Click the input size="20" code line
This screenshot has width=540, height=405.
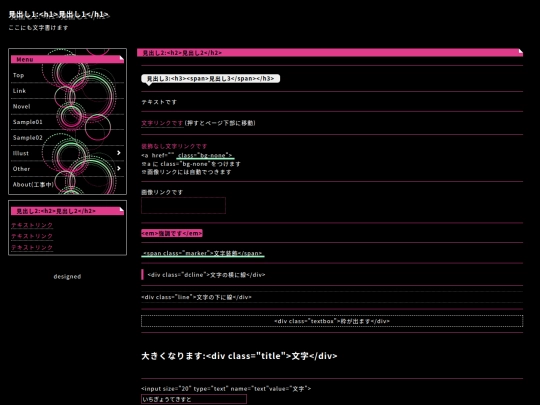226,388
